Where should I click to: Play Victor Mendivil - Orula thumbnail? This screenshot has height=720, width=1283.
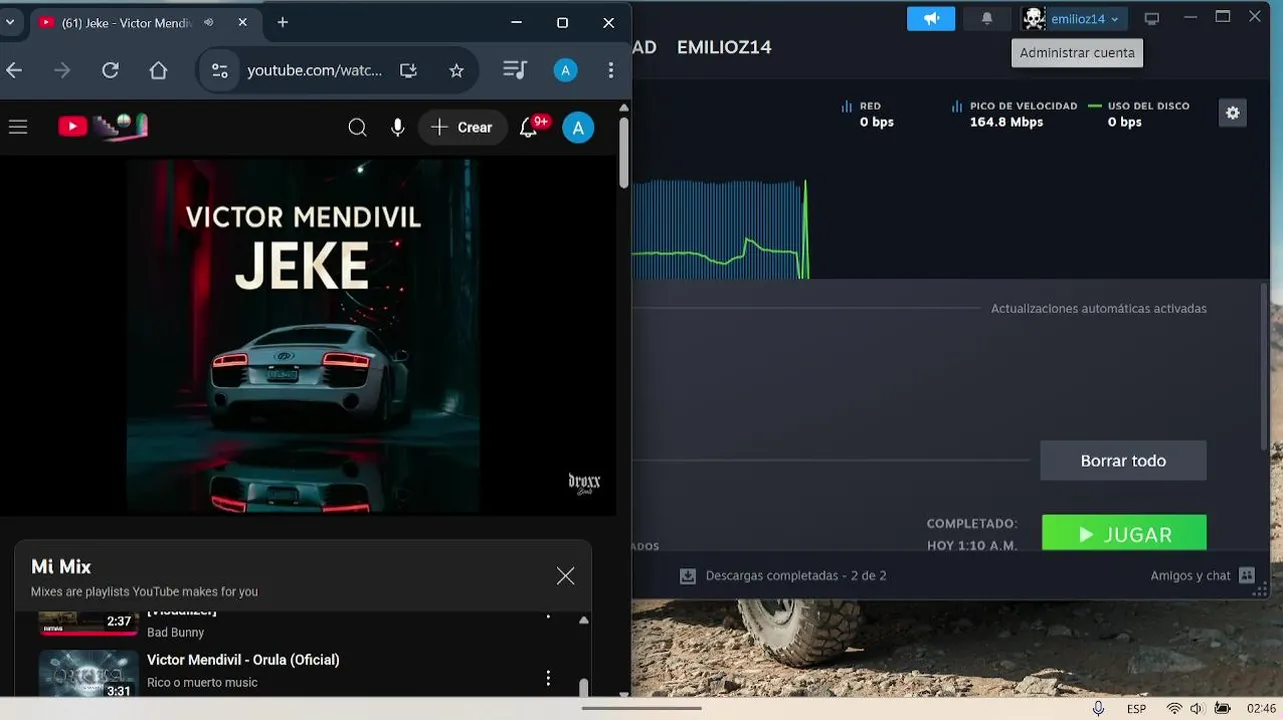pyautogui.click(x=89, y=673)
